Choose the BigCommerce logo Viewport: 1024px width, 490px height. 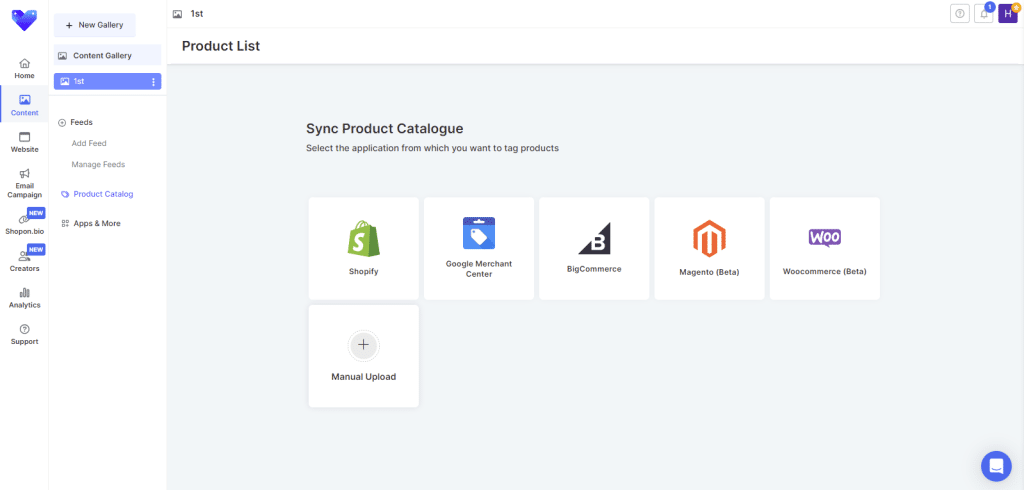click(x=594, y=238)
